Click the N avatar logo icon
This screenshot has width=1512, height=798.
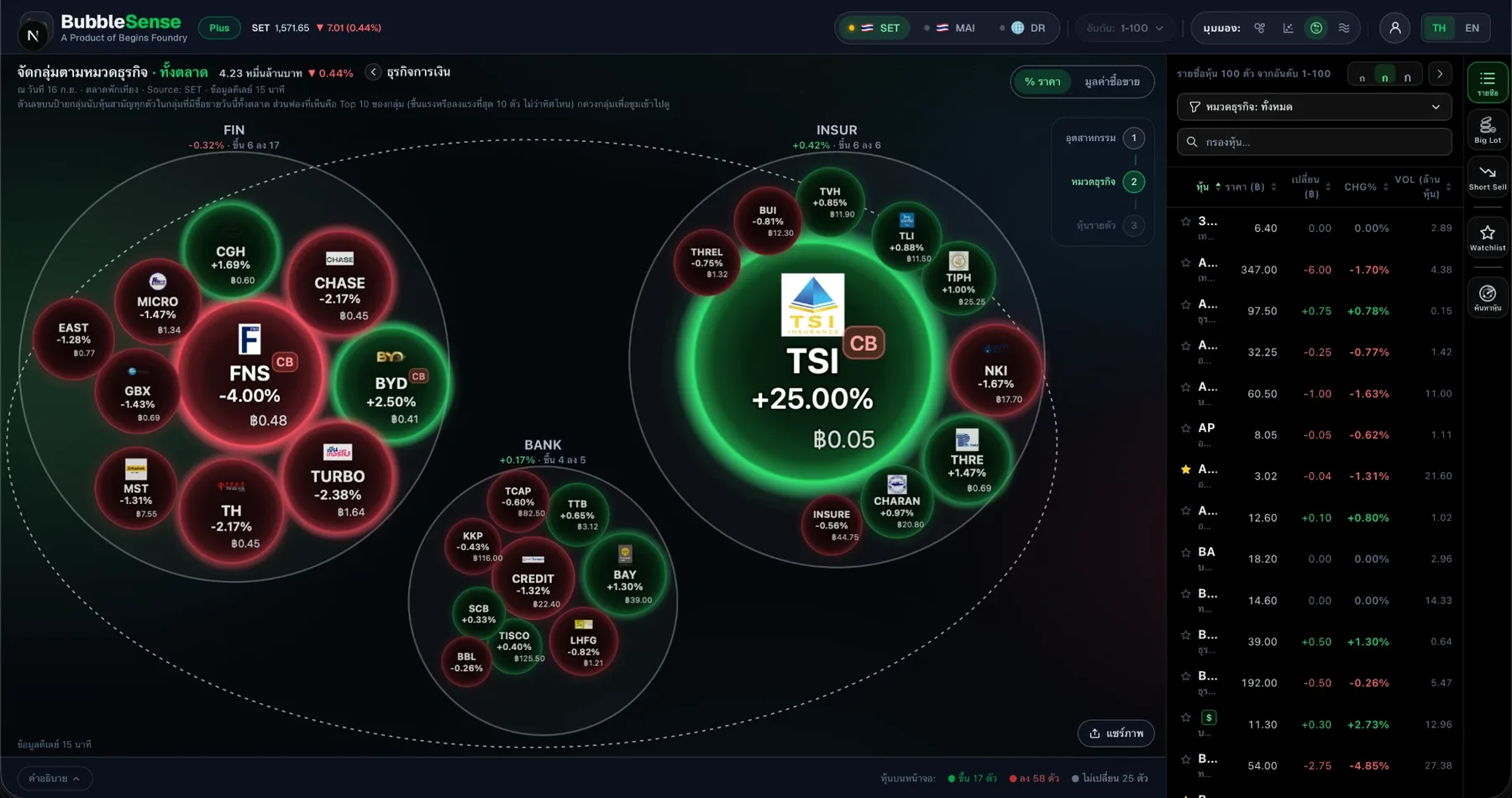33,34
